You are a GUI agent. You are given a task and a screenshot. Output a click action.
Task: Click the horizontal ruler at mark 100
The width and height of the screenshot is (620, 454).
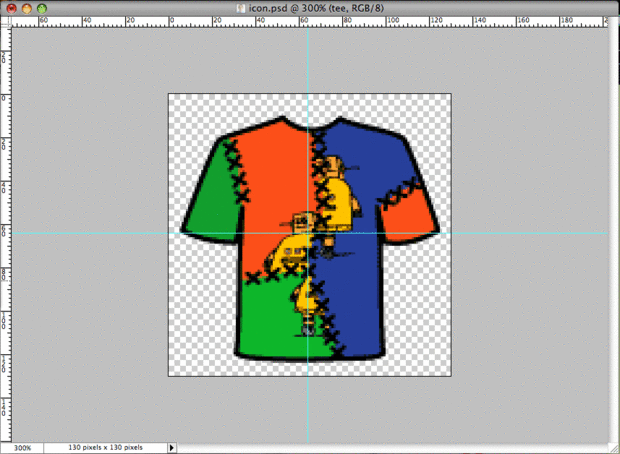click(393, 21)
